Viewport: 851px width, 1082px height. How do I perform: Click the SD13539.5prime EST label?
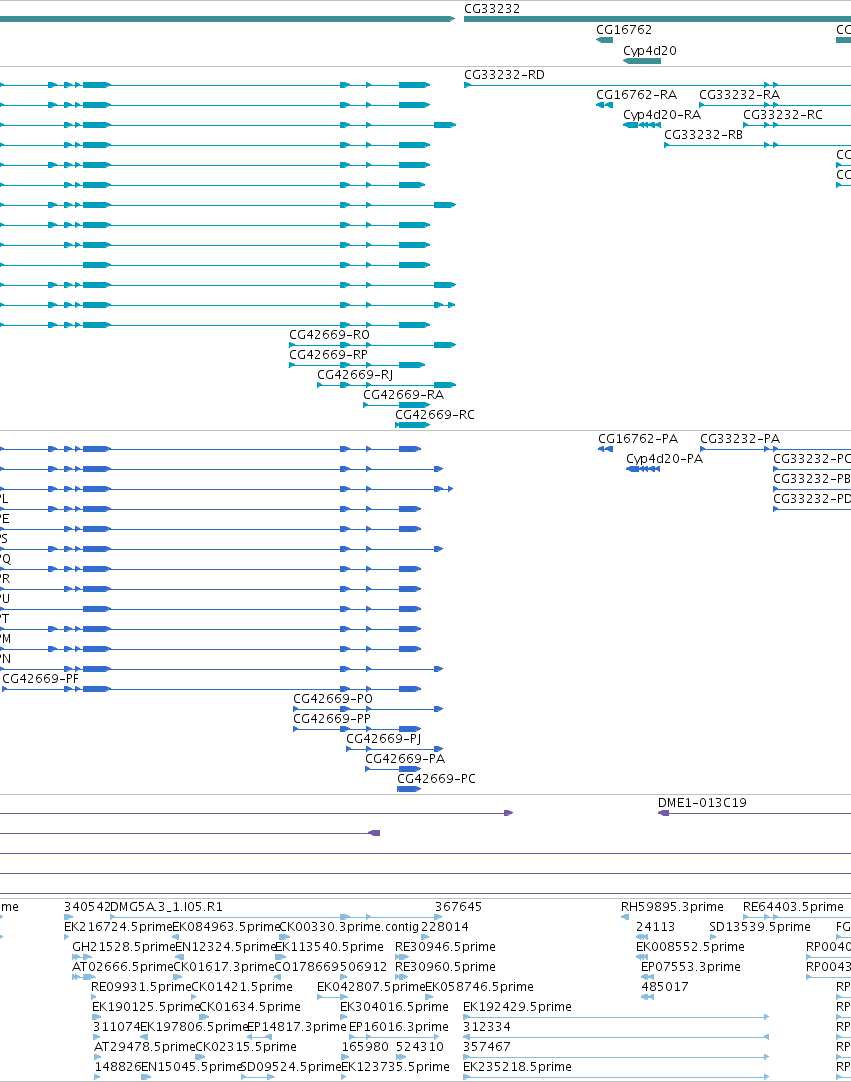click(x=759, y=927)
